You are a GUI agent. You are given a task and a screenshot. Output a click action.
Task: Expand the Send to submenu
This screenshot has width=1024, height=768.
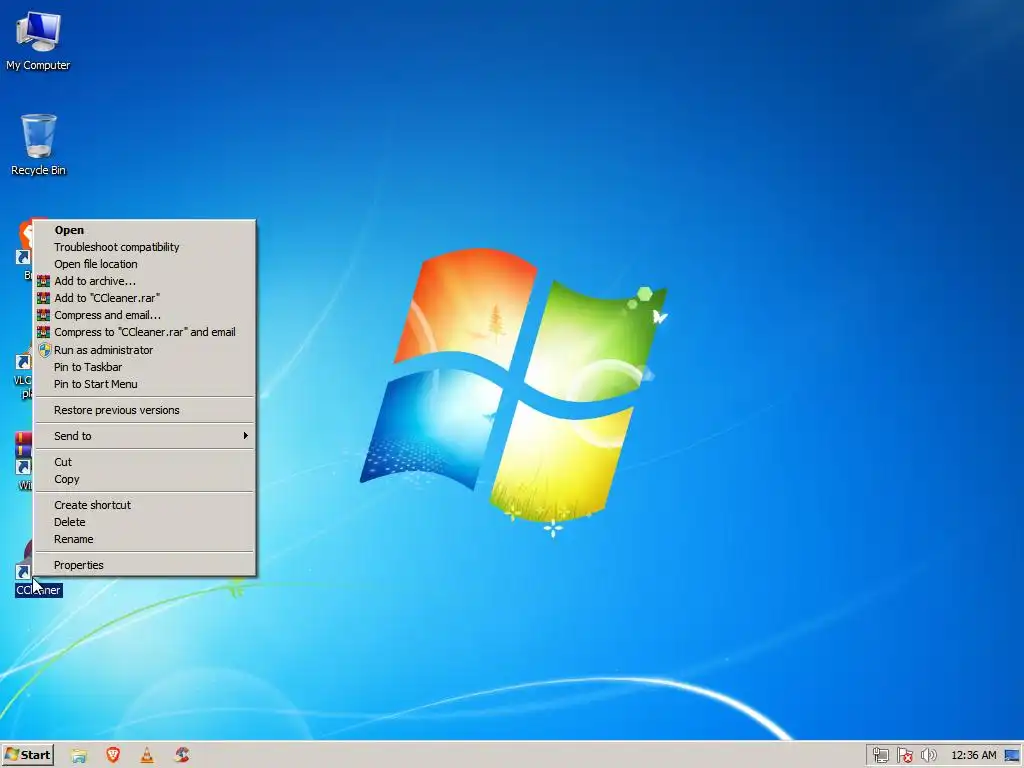[144, 436]
